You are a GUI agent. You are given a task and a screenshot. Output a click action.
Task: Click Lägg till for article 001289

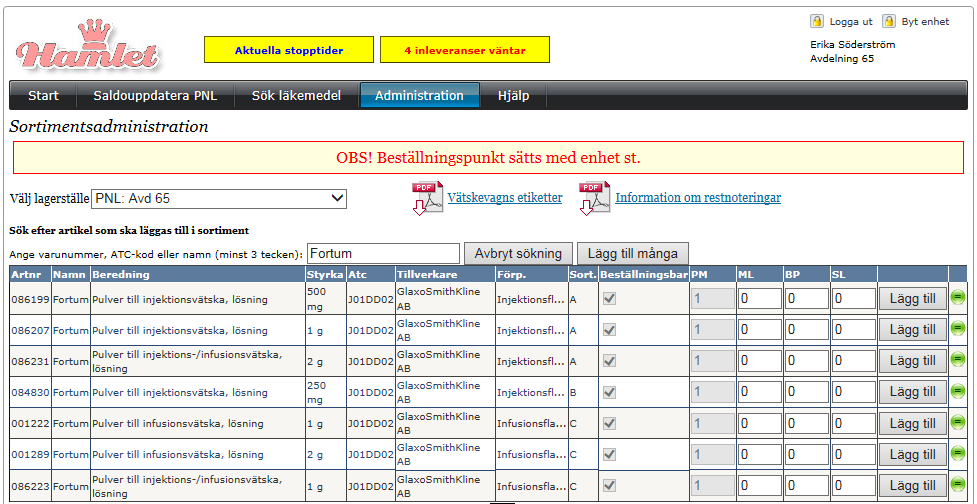[x=913, y=454]
